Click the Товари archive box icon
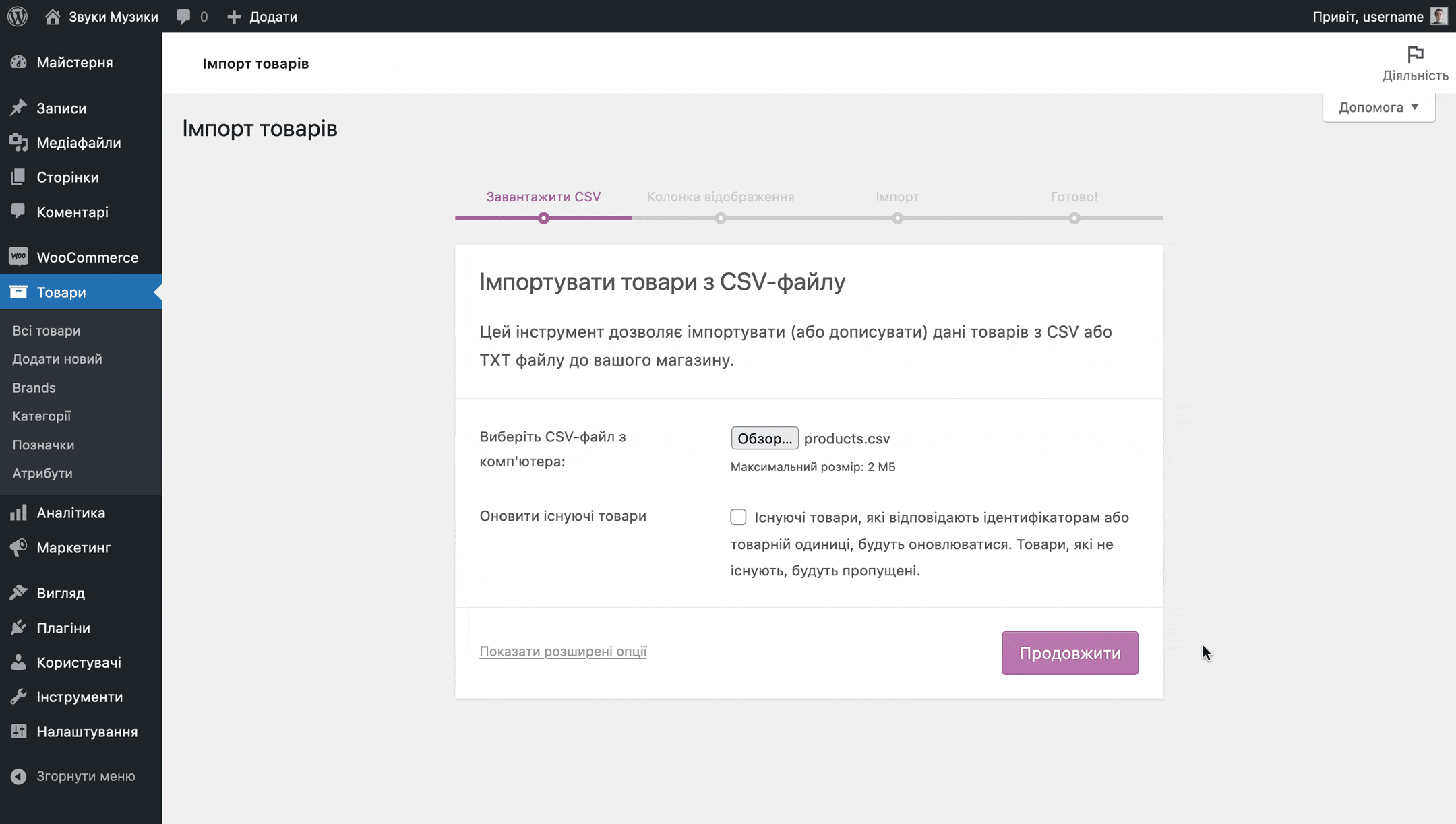This screenshot has height=824, width=1456. [19, 292]
